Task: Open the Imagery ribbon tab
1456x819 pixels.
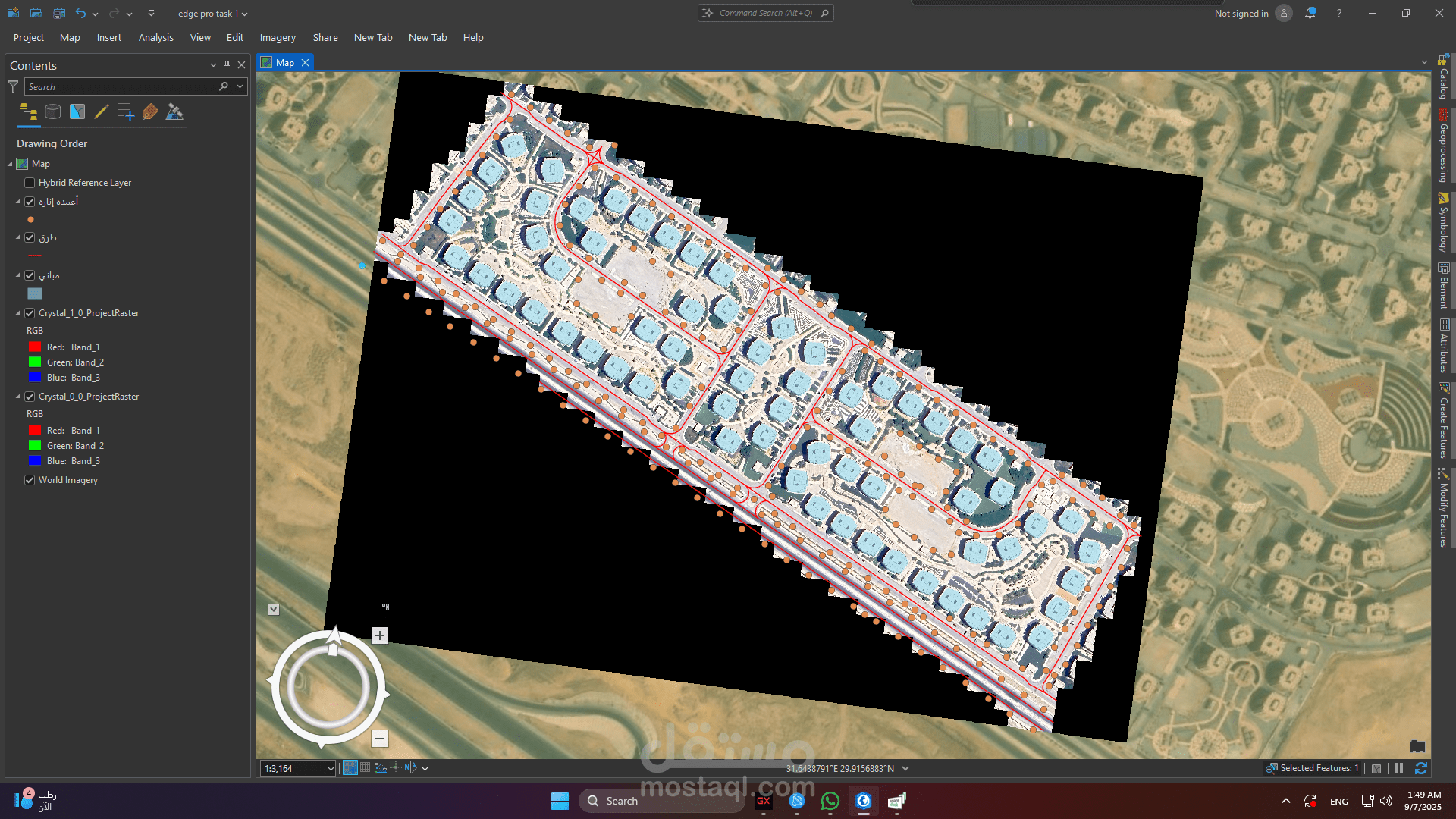Action: click(278, 37)
